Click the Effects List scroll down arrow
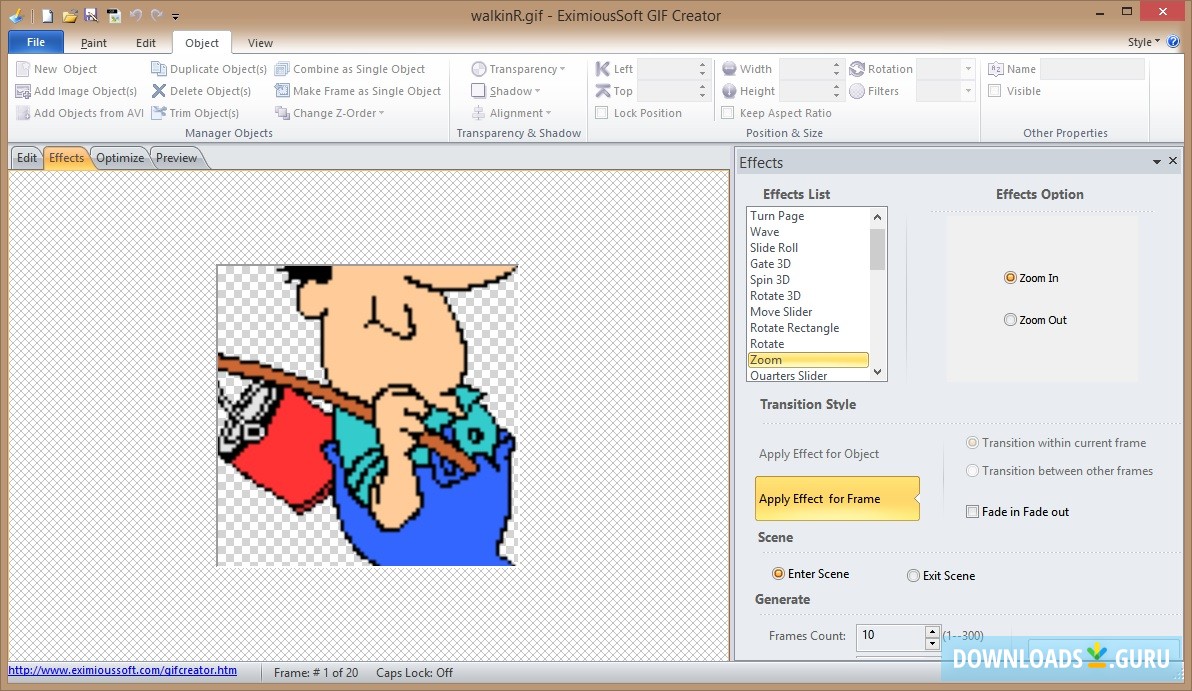The image size is (1192, 691). pyautogui.click(x=878, y=372)
